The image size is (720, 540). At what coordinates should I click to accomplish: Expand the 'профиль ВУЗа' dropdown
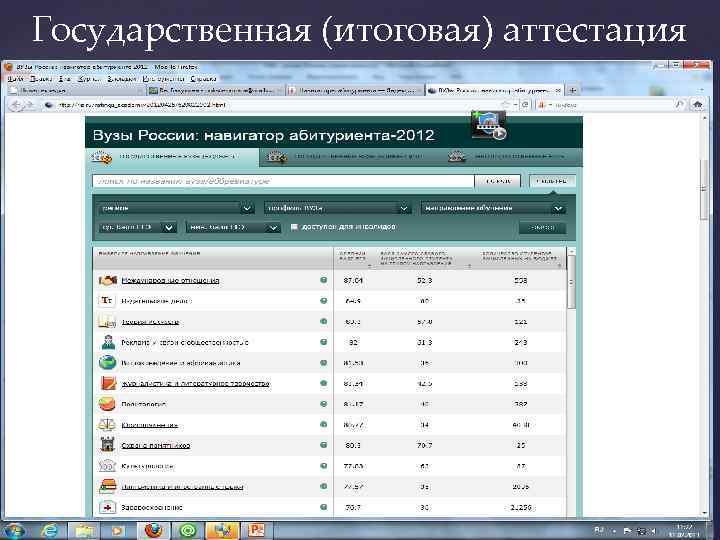(x=337, y=208)
